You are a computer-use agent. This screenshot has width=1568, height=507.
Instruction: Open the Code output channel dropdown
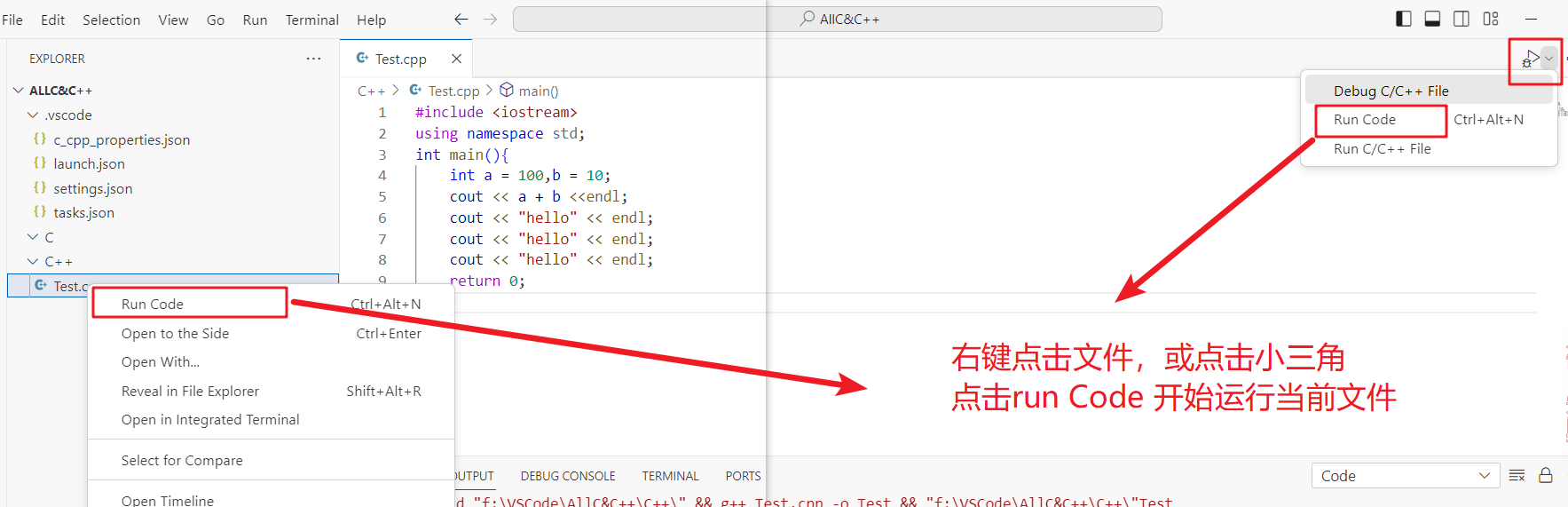[x=1406, y=476]
